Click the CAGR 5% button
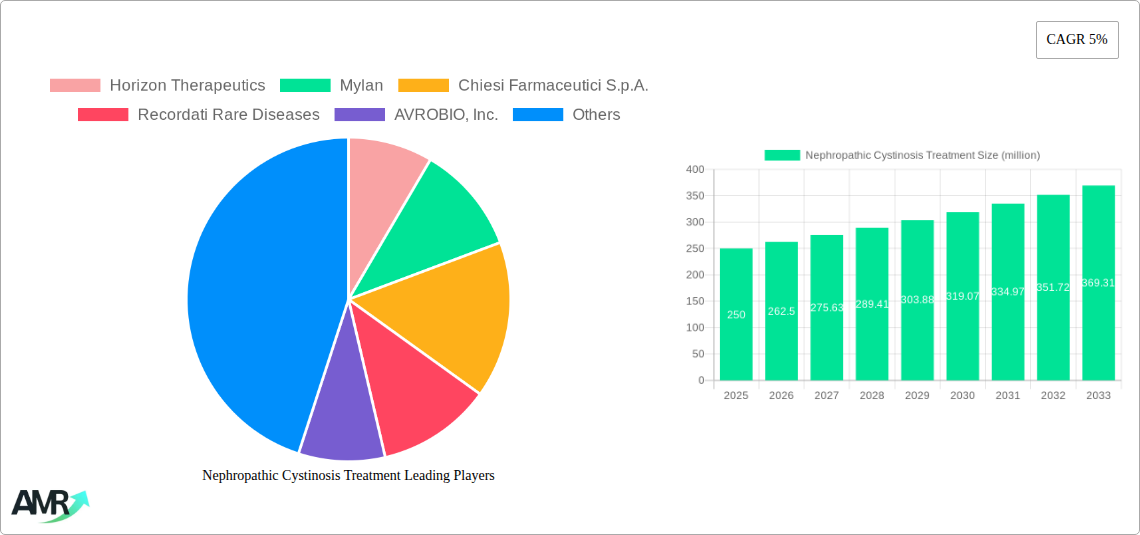This screenshot has height=535, width=1140. [1076, 40]
